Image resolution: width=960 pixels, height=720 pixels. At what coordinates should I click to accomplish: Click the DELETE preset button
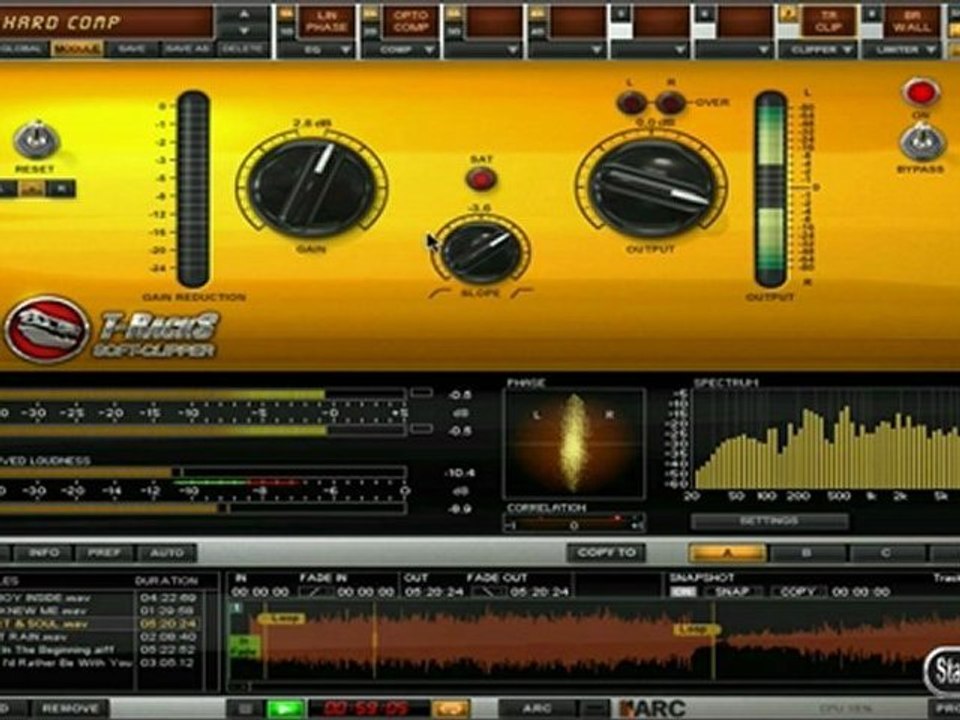pyautogui.click(x=243, y=49)
